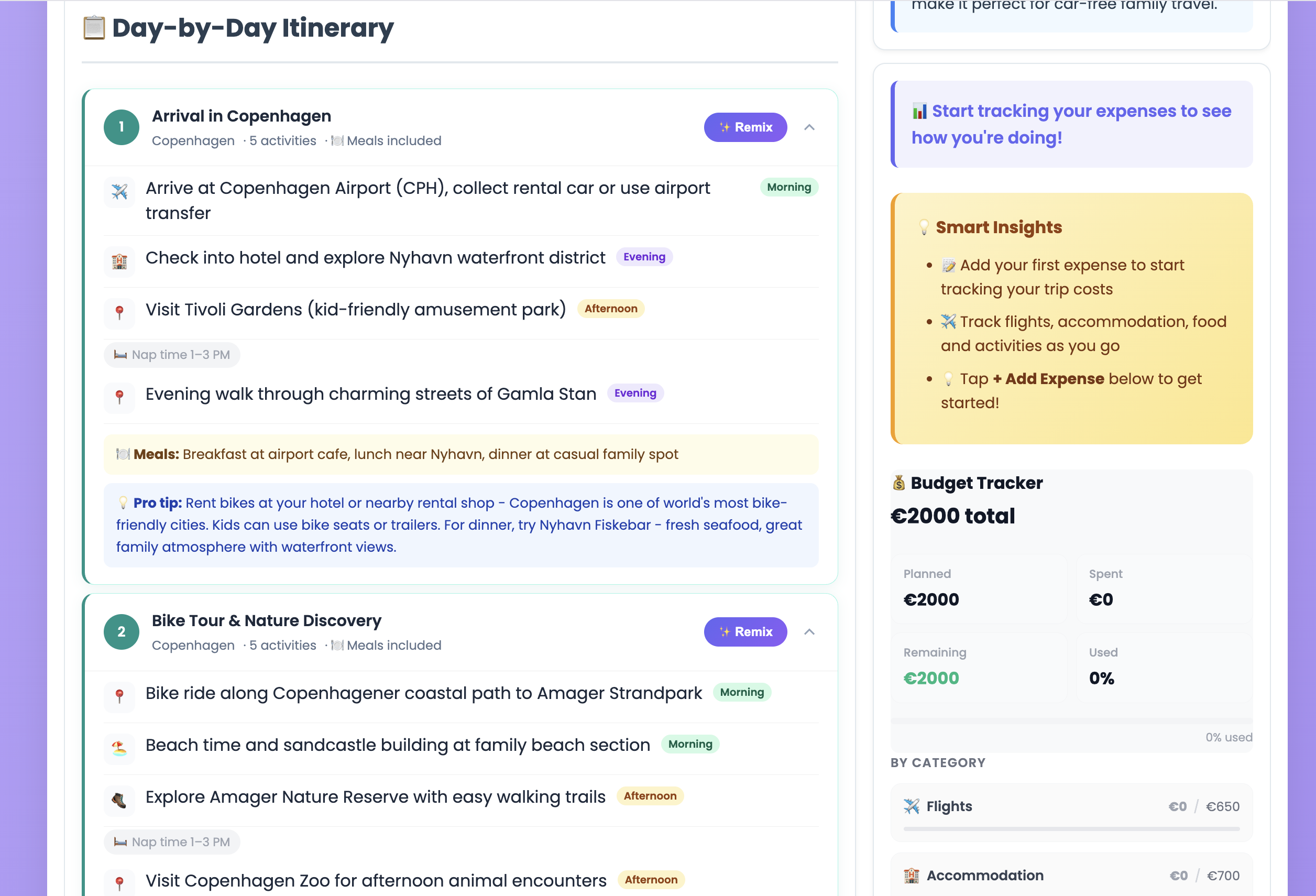The image size is (1316, 896).
Task: Click the bar chart icon in tracking banner
Action: 919,111
